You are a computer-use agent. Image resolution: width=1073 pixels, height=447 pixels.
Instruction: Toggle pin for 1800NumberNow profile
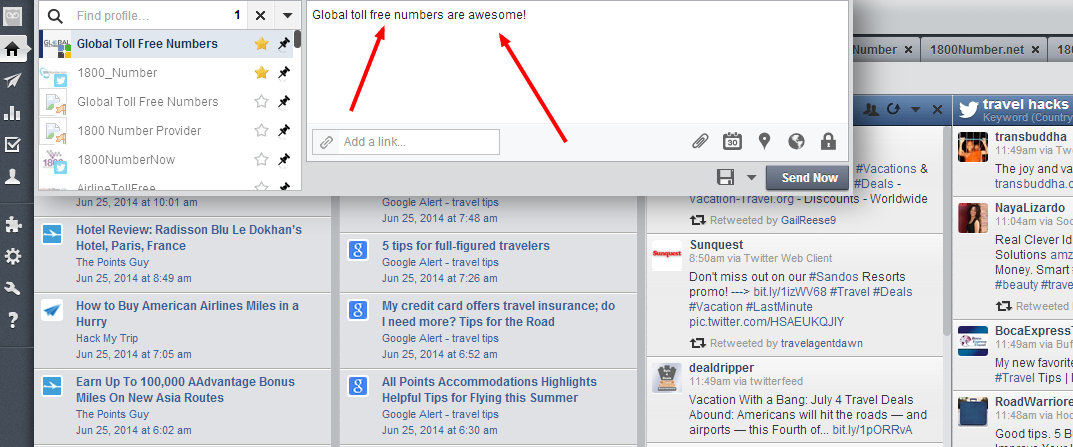(x=284, y=159)
